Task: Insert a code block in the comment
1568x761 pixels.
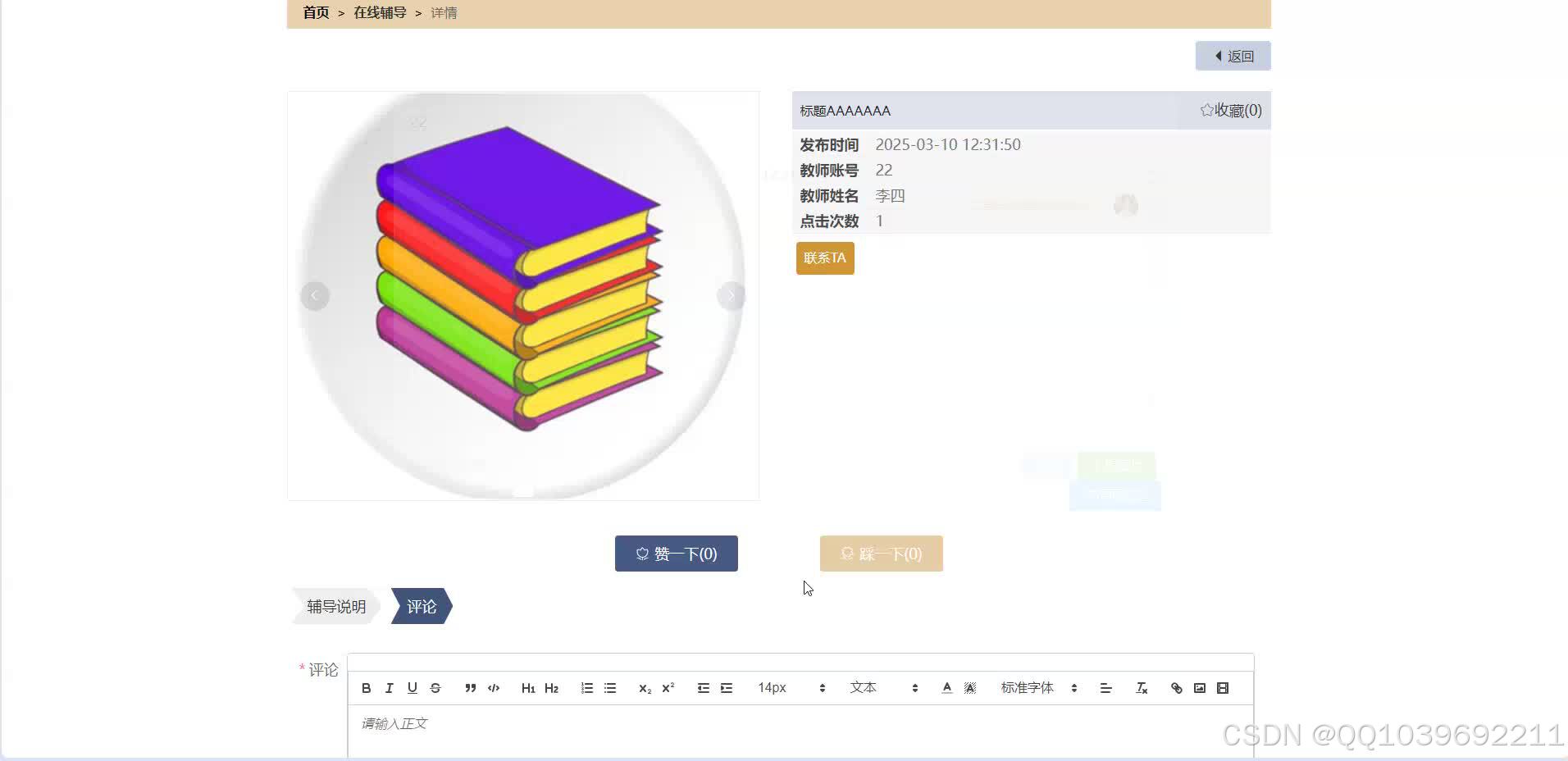Action: click(x=494, y=688)
